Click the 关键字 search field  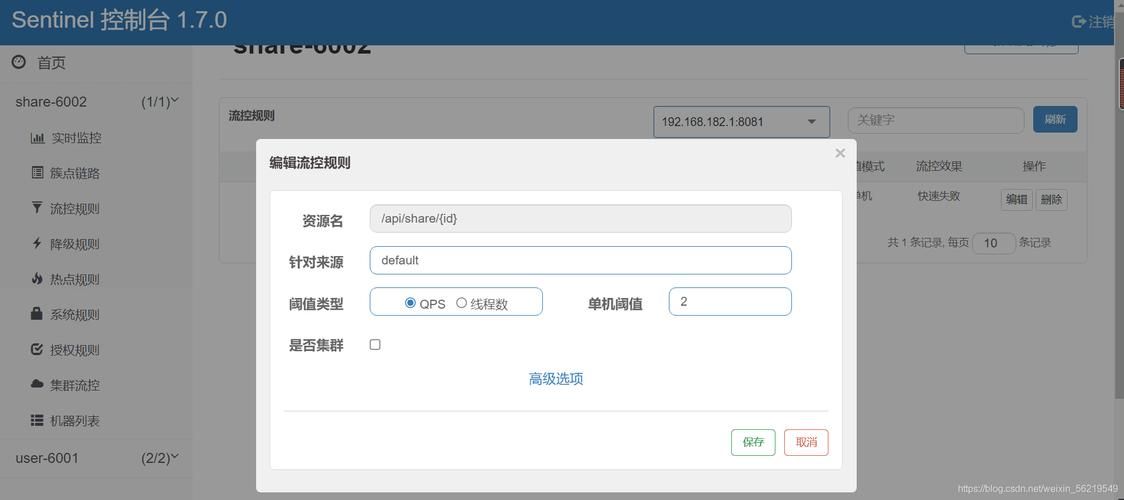(x=935, y=120)
